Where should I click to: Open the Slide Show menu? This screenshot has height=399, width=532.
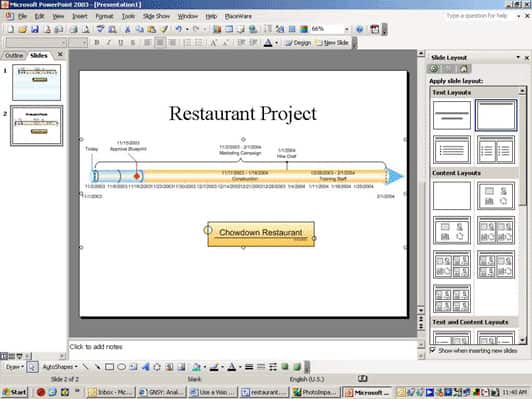click(x=156, y=16)
